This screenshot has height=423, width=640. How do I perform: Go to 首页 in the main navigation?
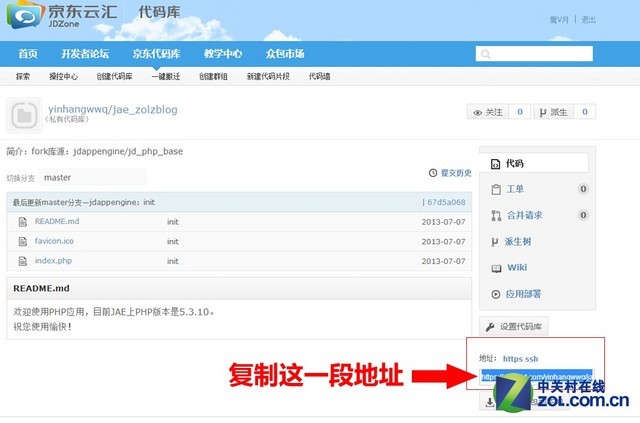tap(28, 53)
